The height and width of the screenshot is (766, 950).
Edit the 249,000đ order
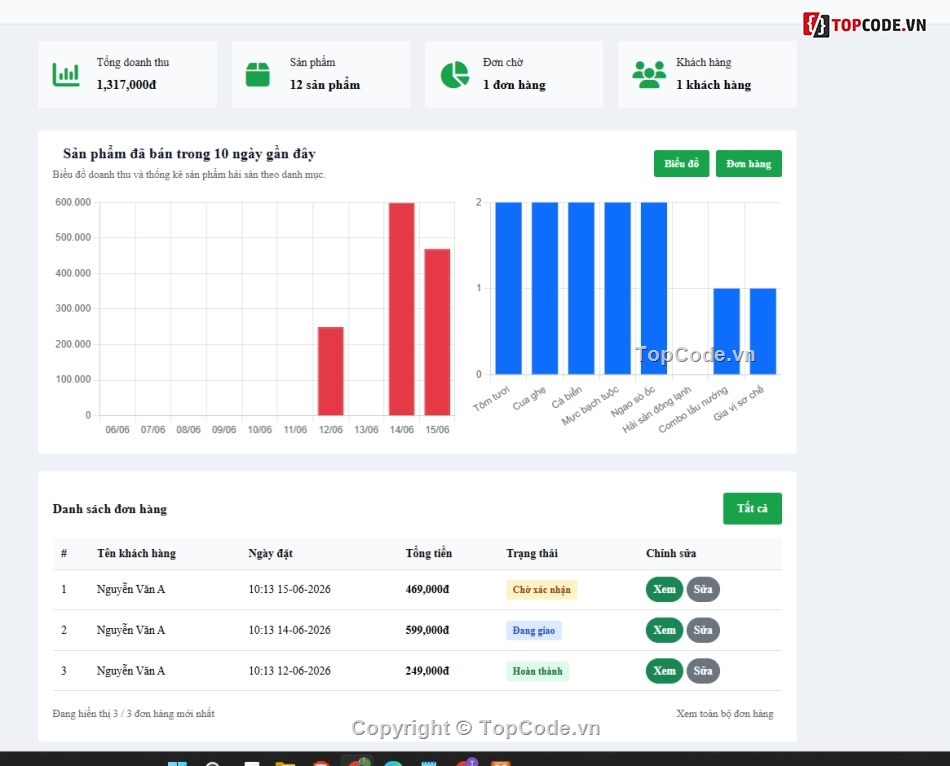click(703, 671)
